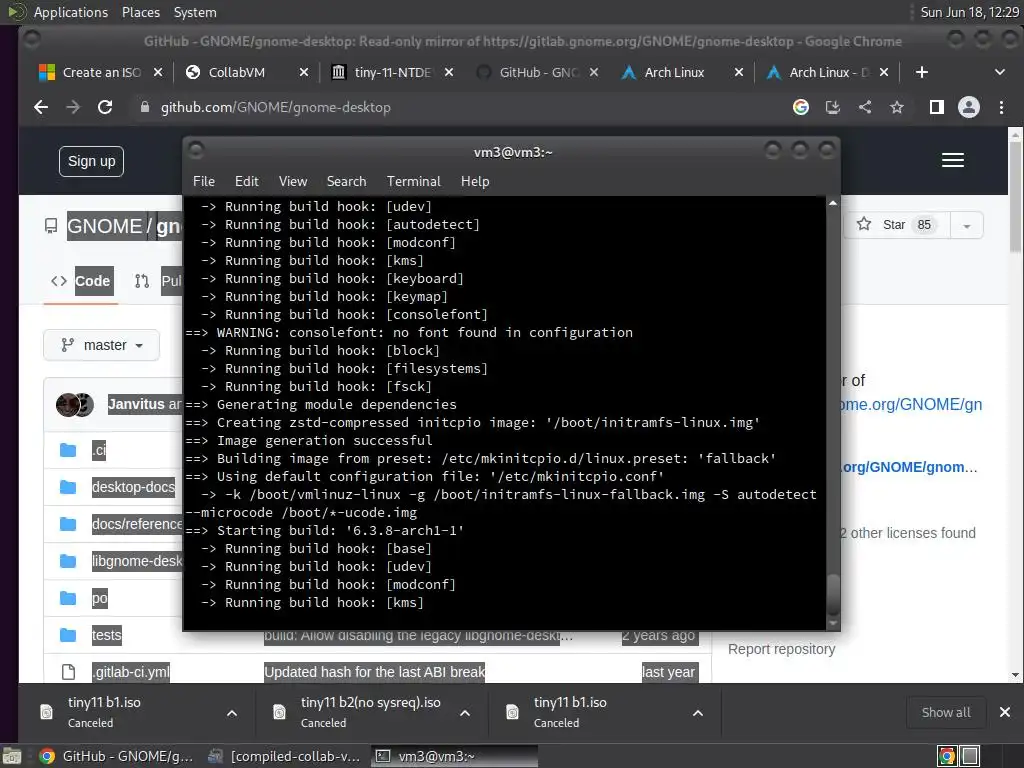Open terminal Edit menu

247,182
